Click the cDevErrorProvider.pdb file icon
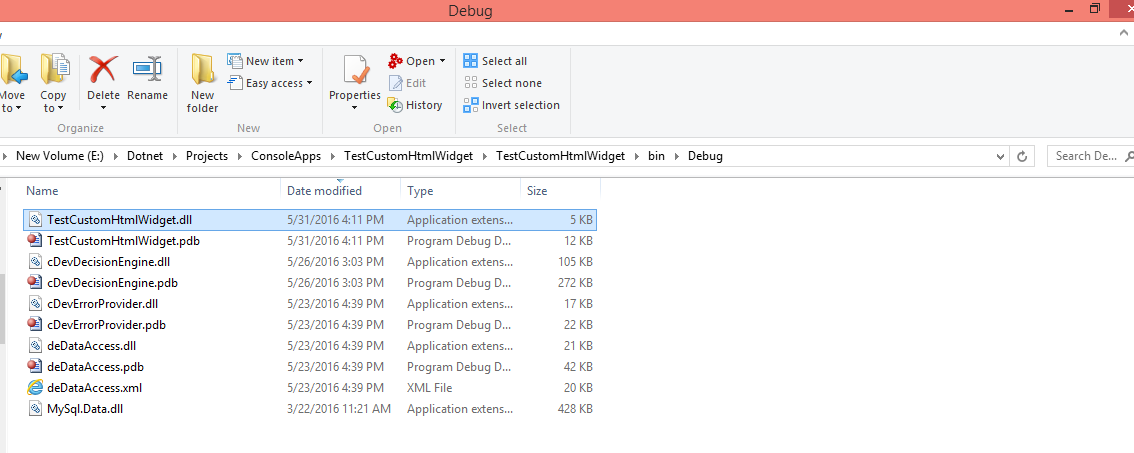This screenshot has height=453, width=1134. pyautogui.click(x=35, y=325)
